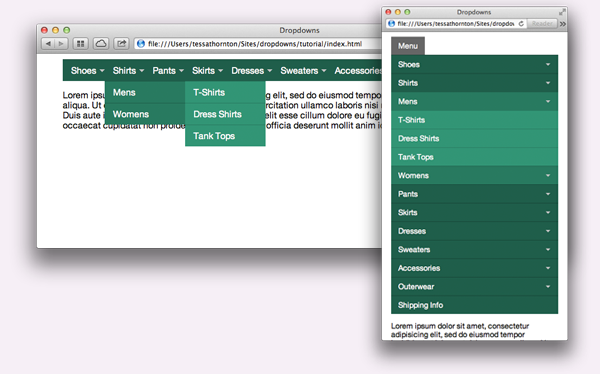Toggle the grey Menu button in the mobile view
Screen dimensions: 600x374
[x=408, y=46]
